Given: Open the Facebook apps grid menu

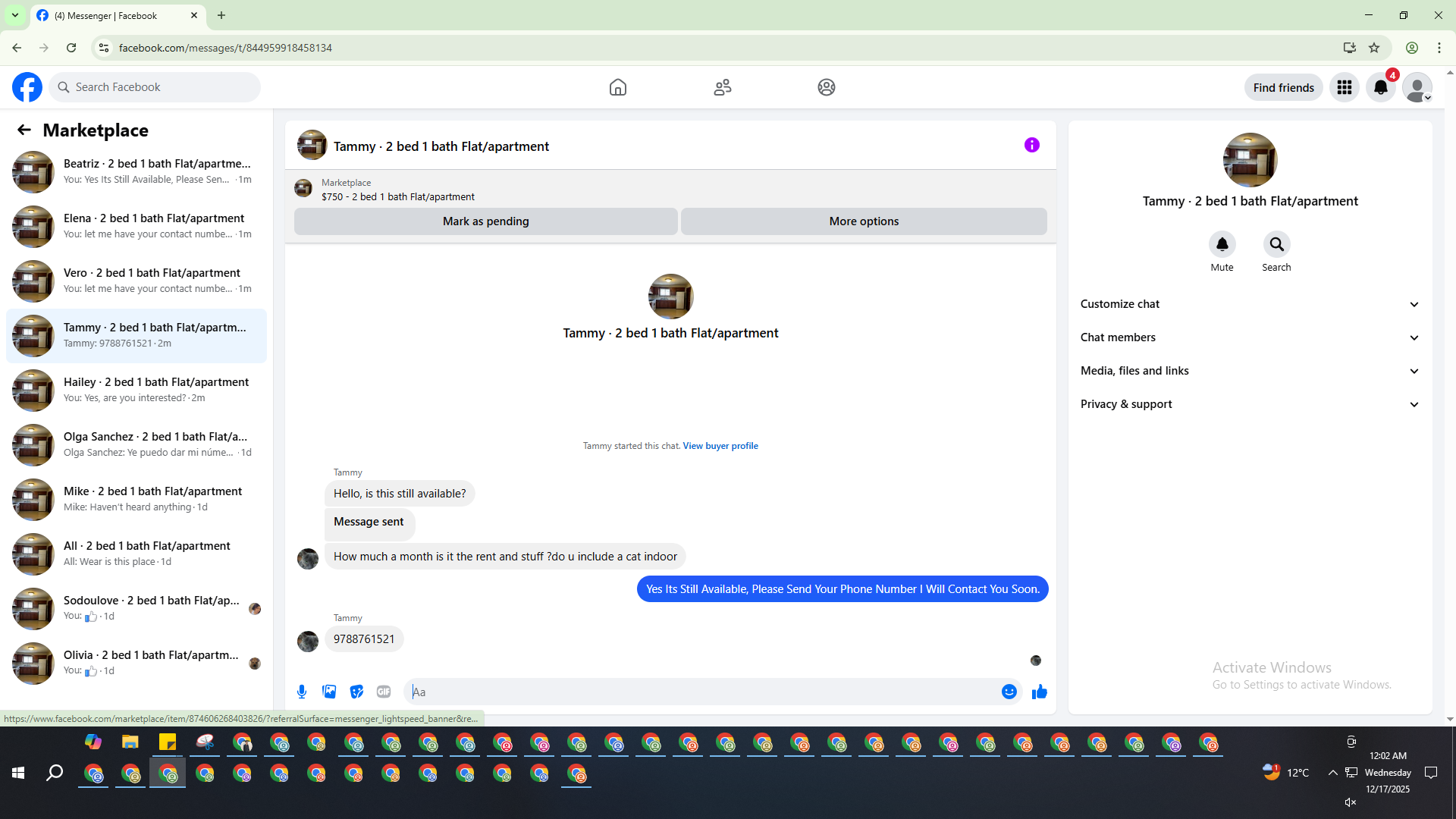Looking at the screenshot, I should click(1345, 87).
